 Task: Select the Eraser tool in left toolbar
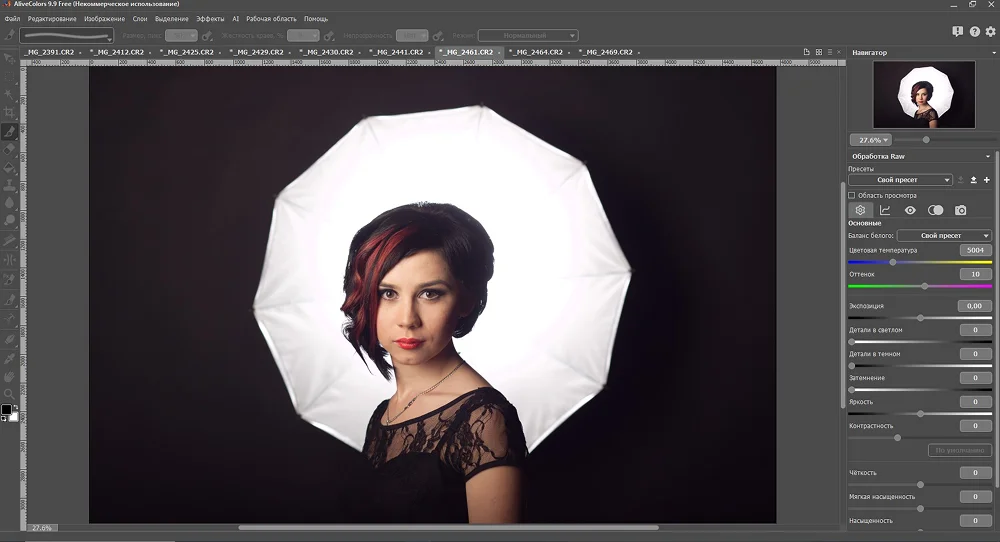tap(9, 149)
